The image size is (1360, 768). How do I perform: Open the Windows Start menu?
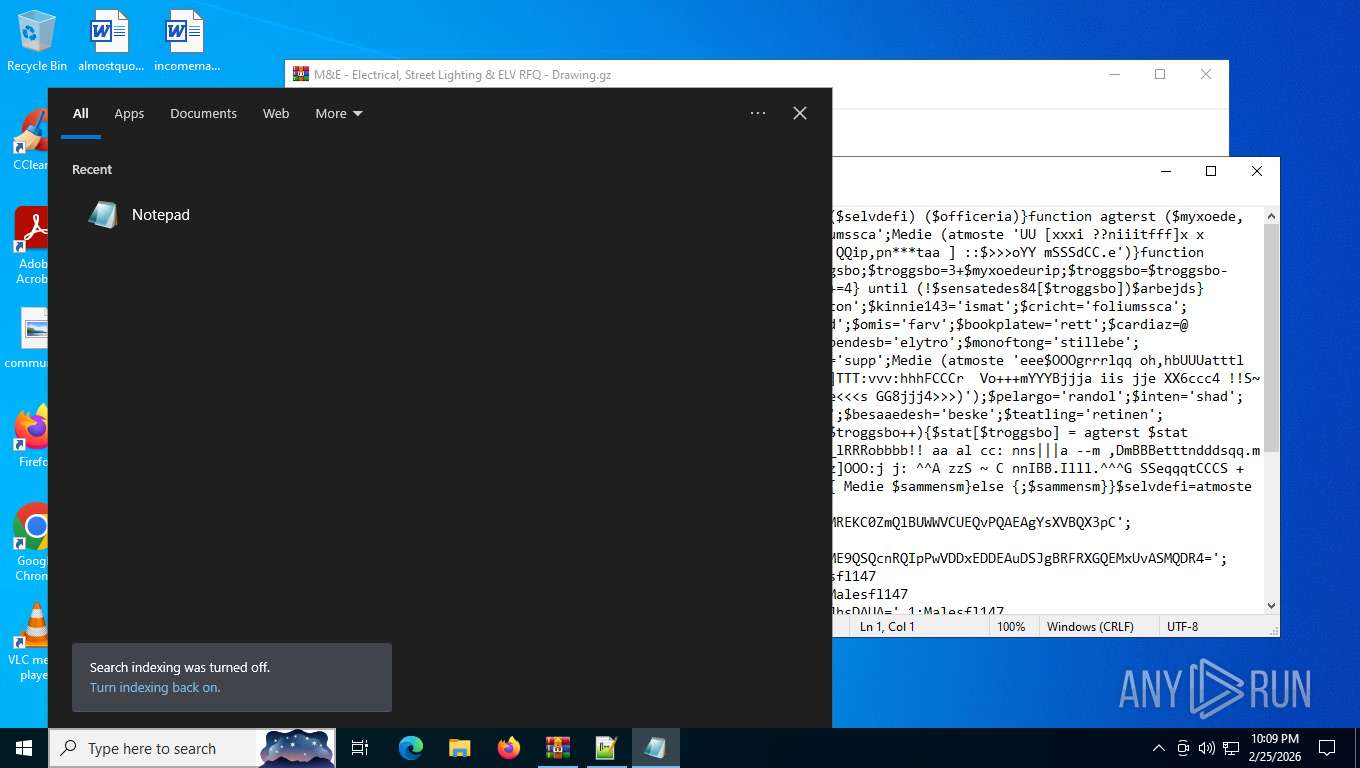24,748
